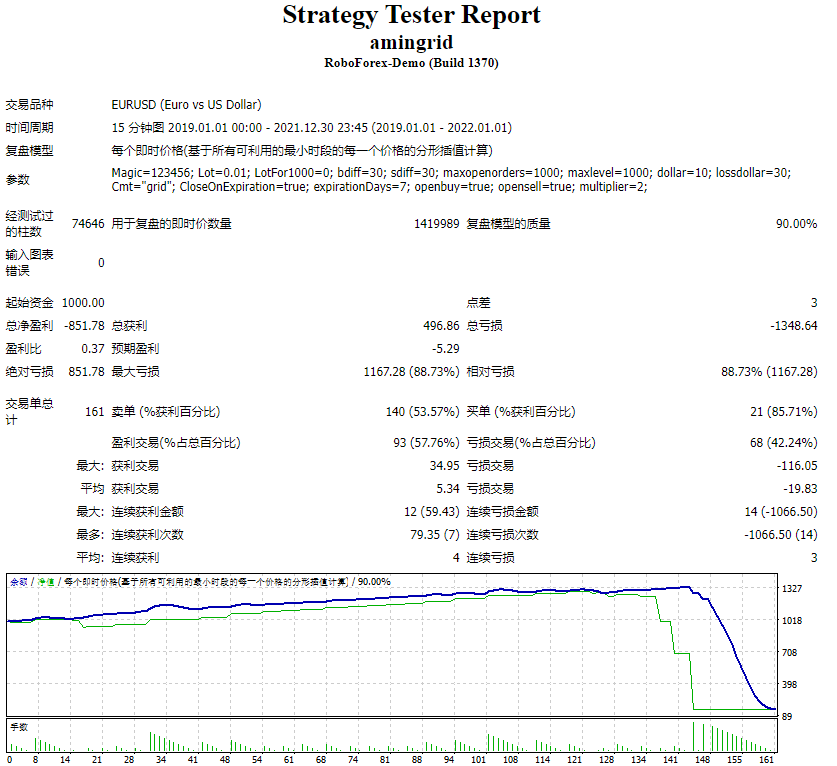Viewport: 837px width, 766px height.
Task: Click the 净值 equity legend in chart
Action: pyautogui.click(x=46, y=582)
